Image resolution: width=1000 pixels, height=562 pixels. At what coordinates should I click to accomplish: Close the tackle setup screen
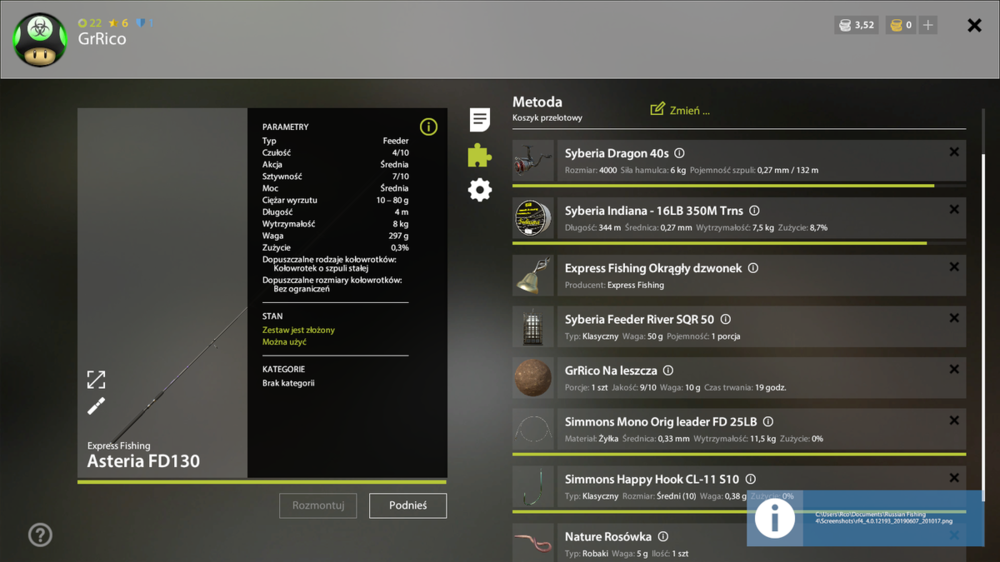click(x=974, y=25)
